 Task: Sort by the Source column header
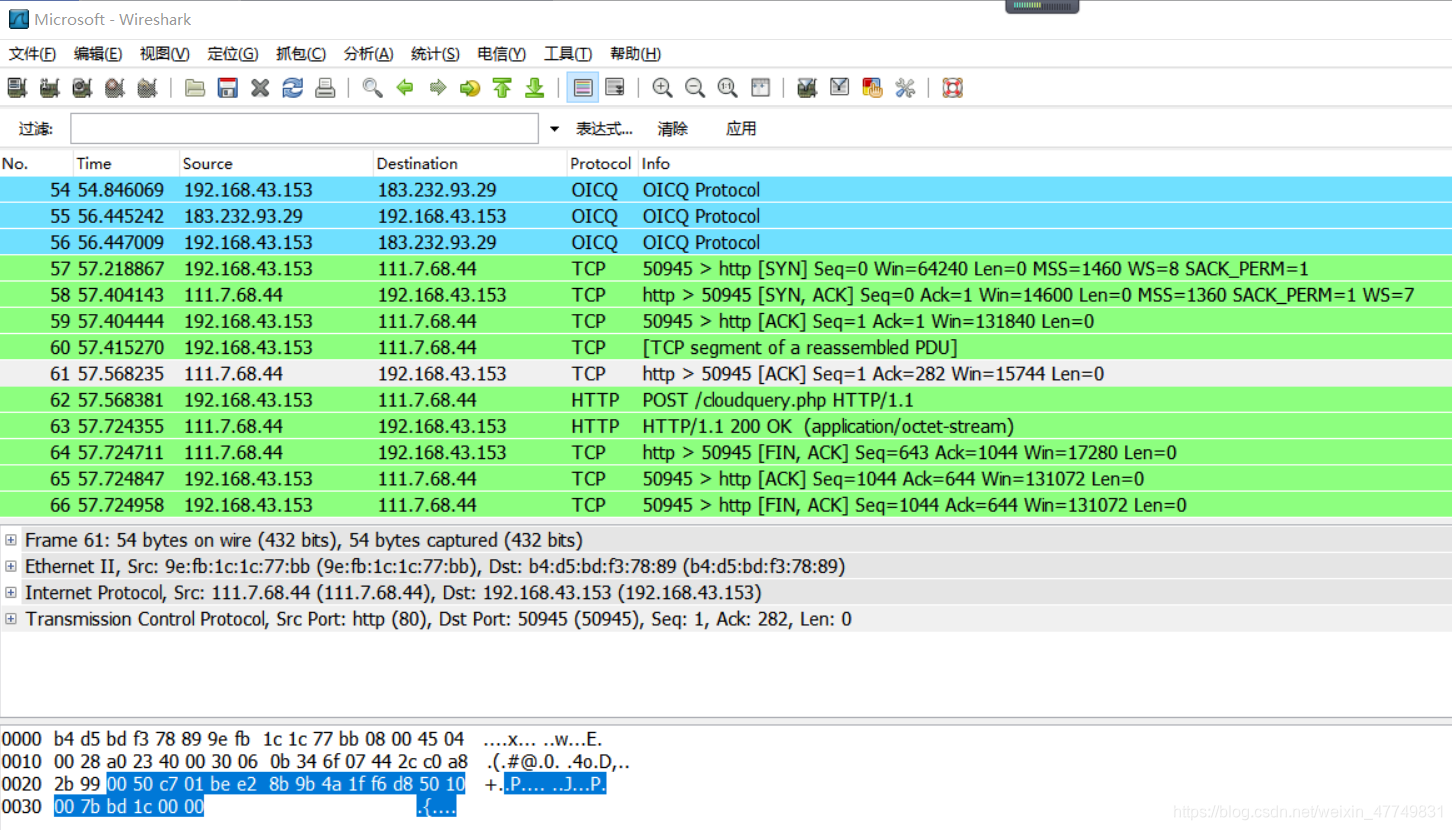point(276,163)
